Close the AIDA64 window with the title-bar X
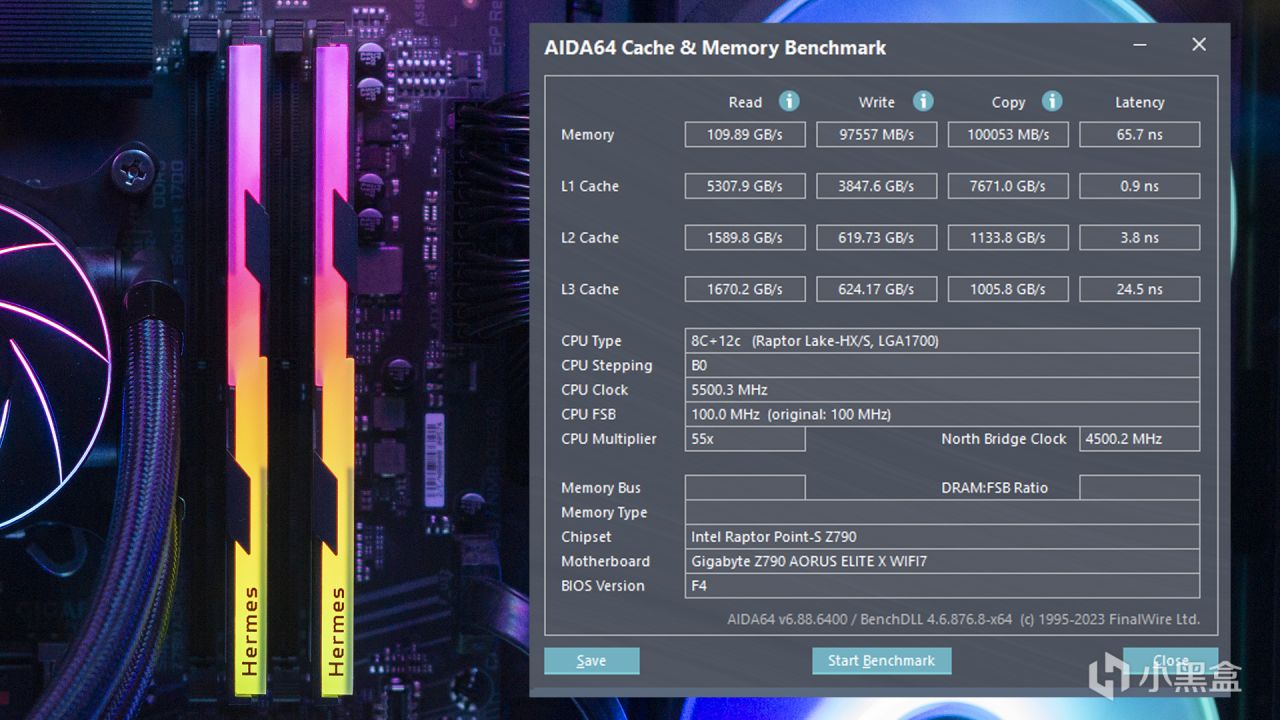This screenshot has height=720, width=1280. [1199, 45]
